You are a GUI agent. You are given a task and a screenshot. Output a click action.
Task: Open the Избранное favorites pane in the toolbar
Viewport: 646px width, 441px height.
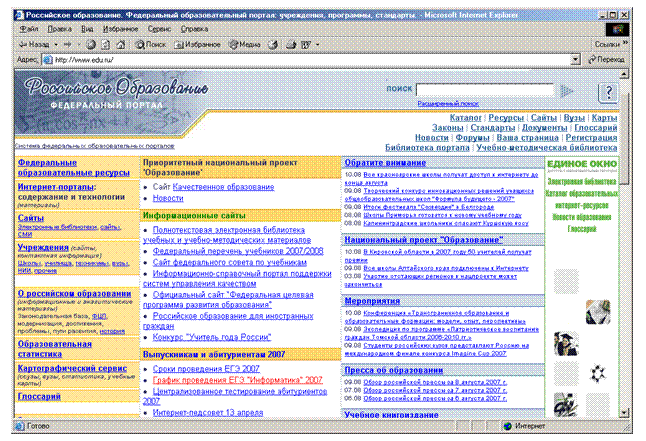(x=197, y=45)
